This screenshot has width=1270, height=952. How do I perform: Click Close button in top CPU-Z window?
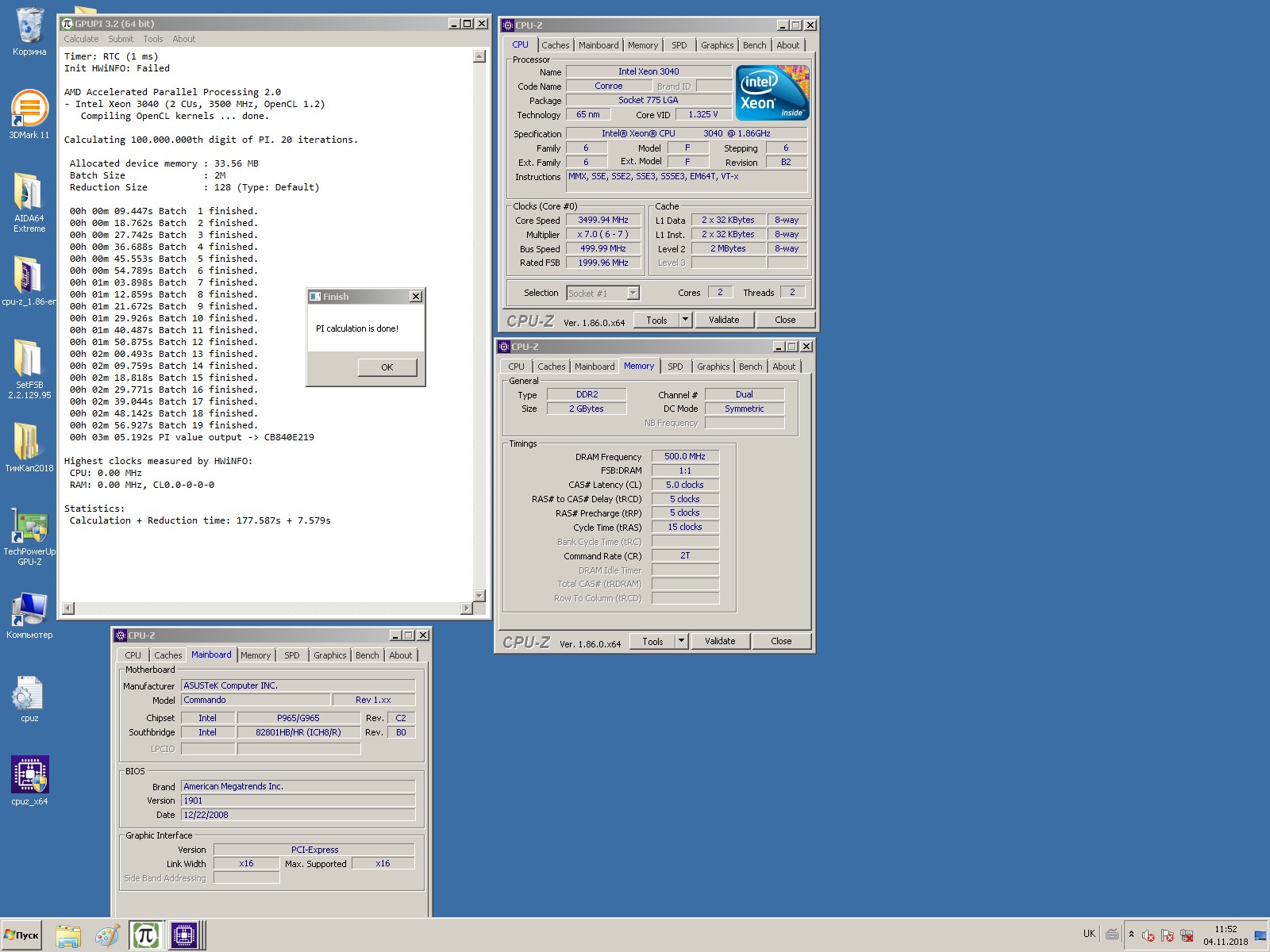click(x=785, y=320)
